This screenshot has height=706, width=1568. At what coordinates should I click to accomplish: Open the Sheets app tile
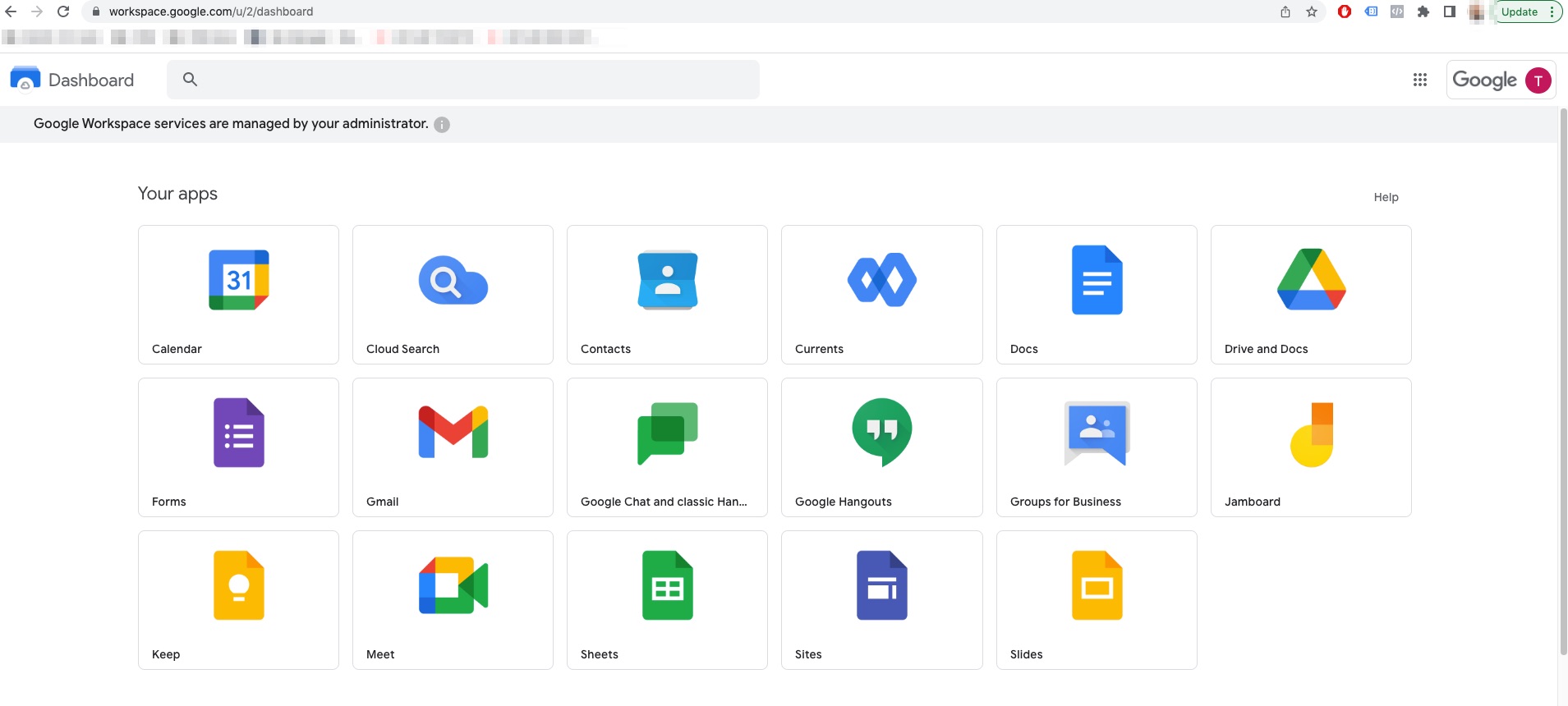click(x=667, y=585)
